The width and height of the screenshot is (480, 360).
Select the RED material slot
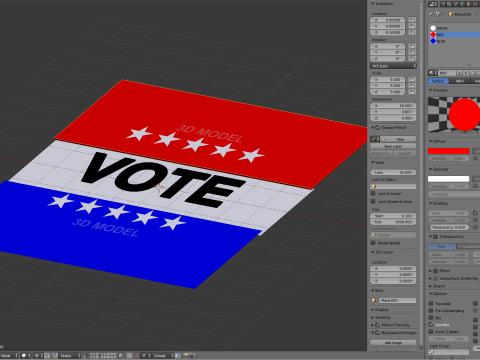point(455,34)
